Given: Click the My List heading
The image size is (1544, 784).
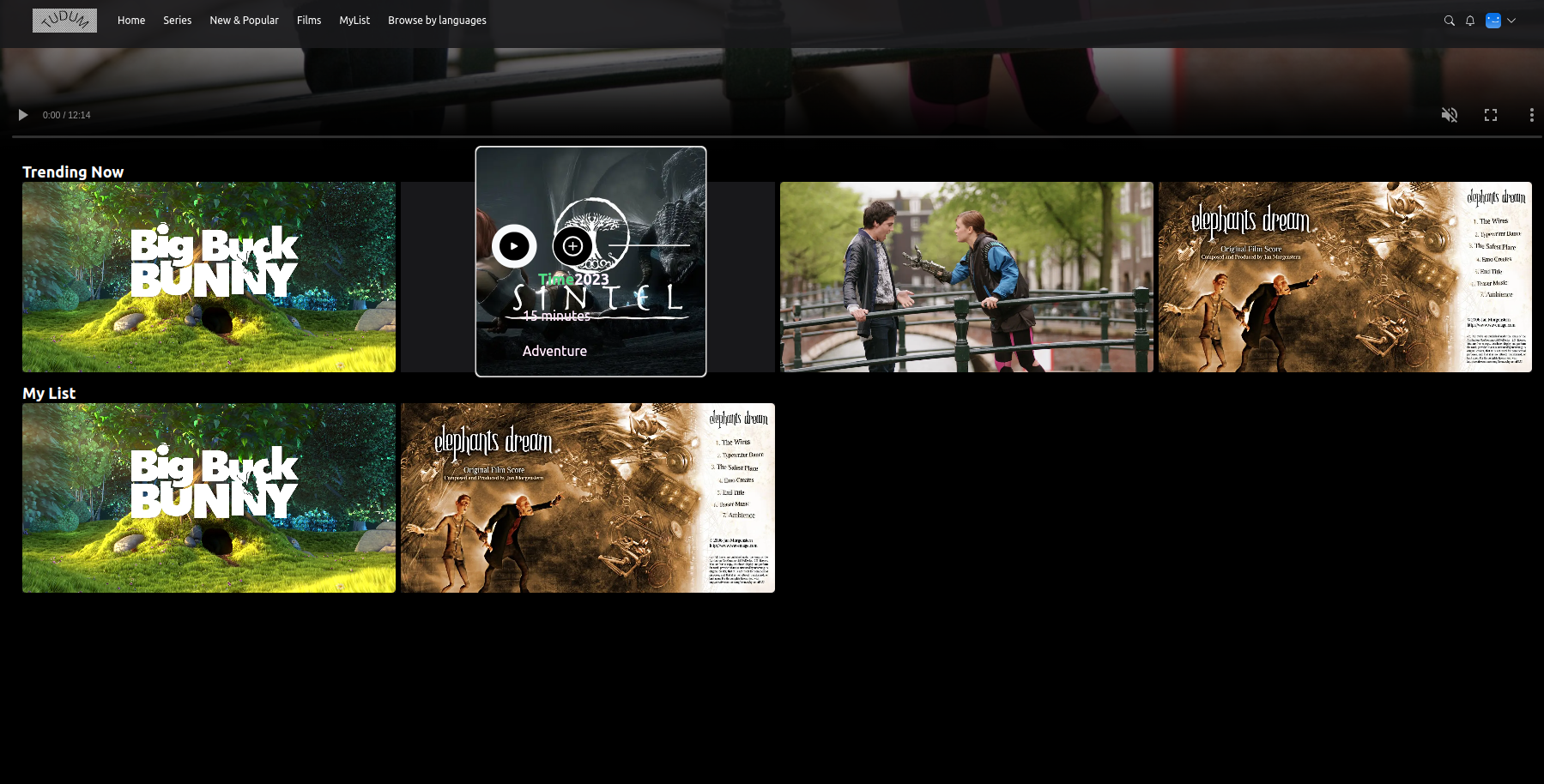Looking at the screenshot, I should tap(49, 394).
